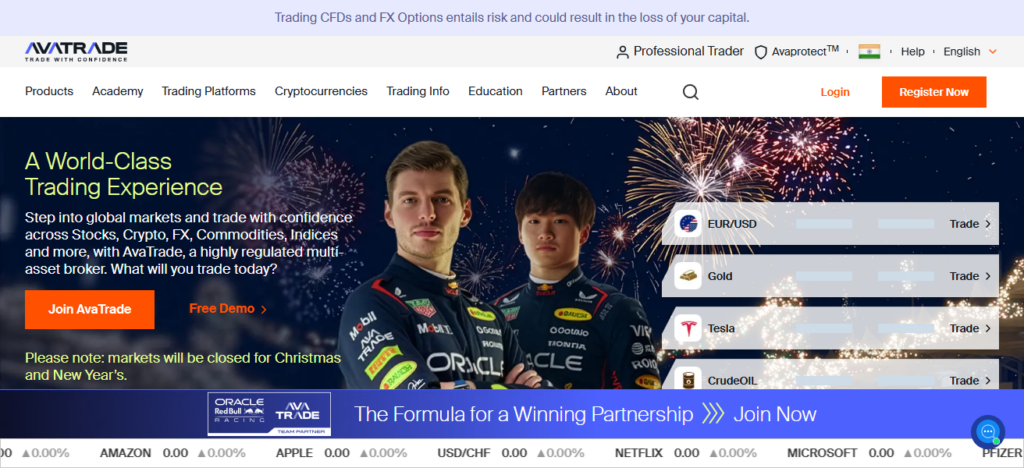This screenshot has height=468, width=1024.
Task: Expand the English language dropdown
Action: 970,52
